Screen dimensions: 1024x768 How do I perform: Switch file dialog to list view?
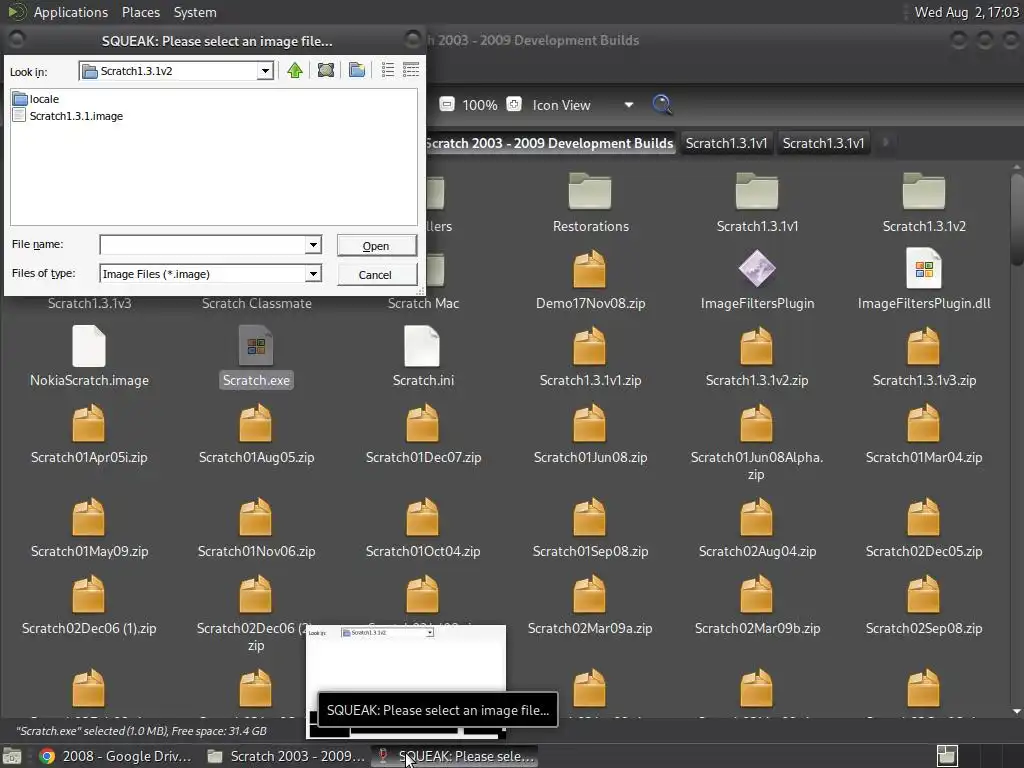[388, 70]
